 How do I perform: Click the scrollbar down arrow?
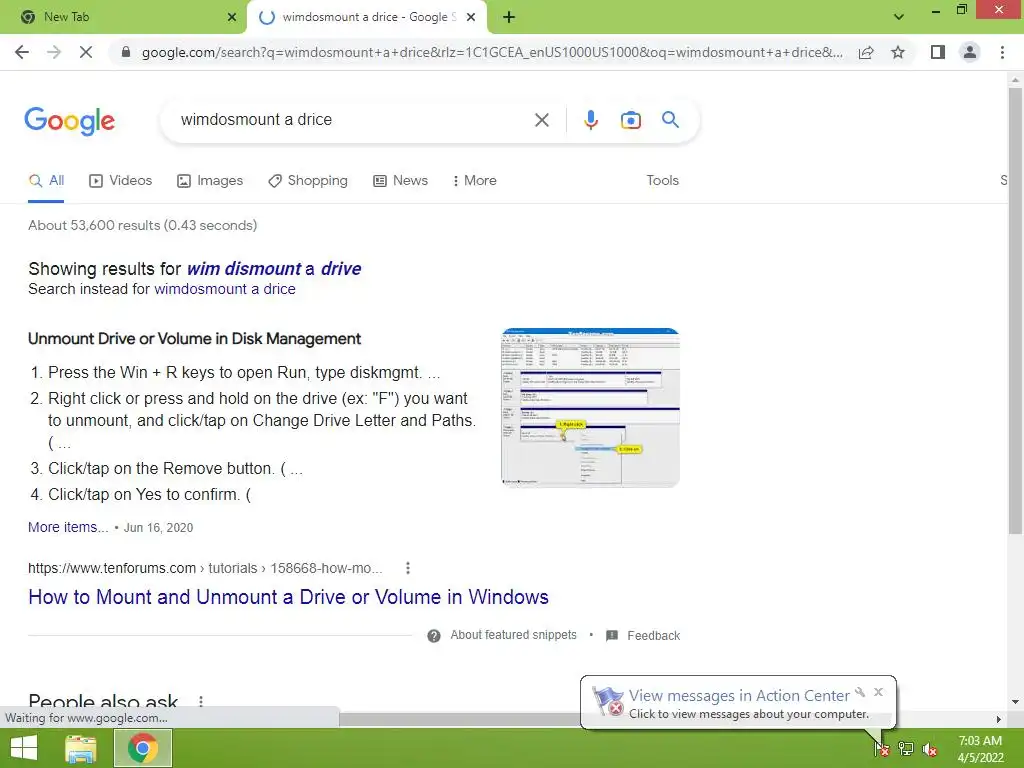[1015, 703]
